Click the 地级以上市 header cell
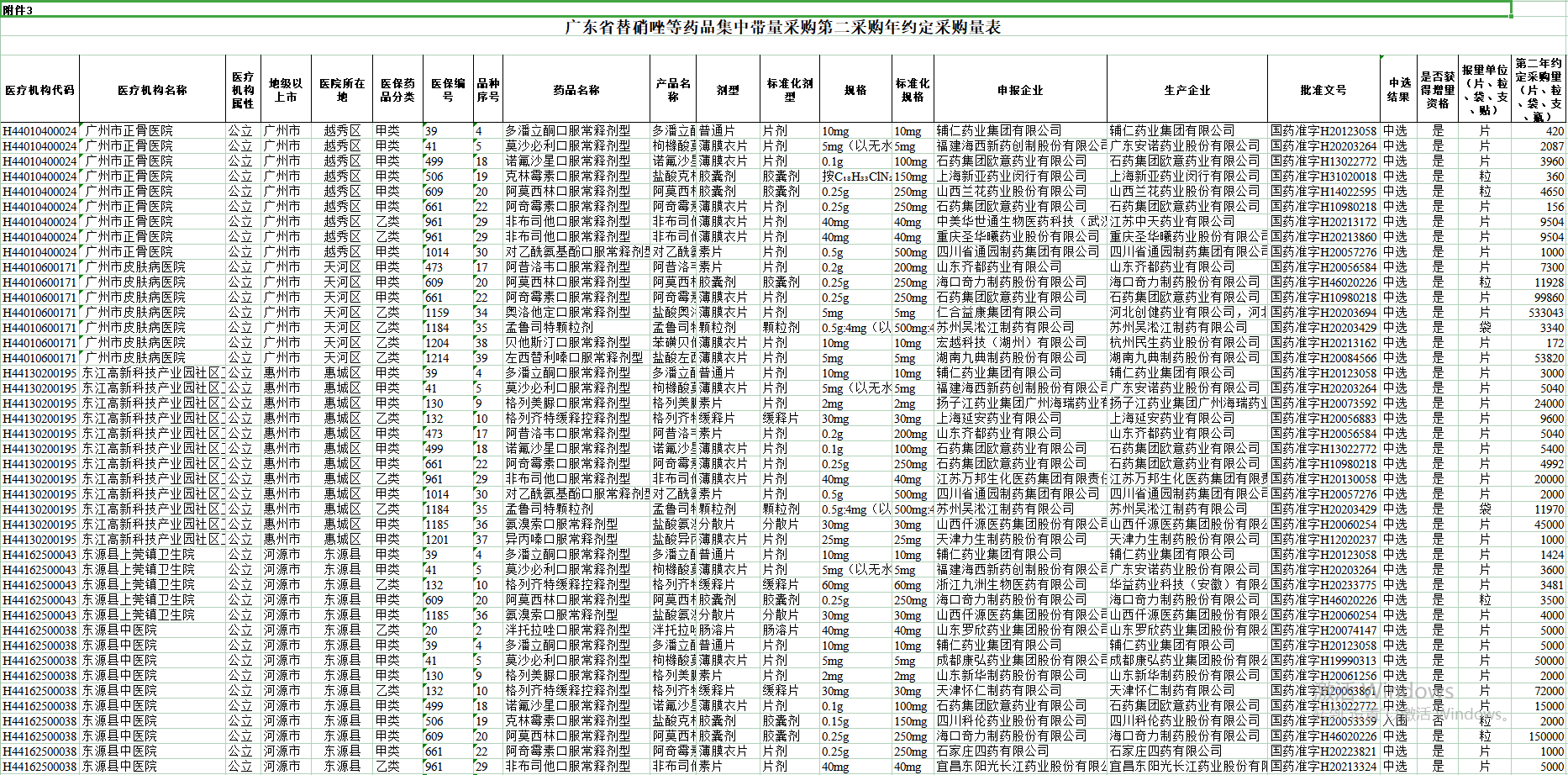The height and width of the screenshot is (775, 1568). click(286, 90)
